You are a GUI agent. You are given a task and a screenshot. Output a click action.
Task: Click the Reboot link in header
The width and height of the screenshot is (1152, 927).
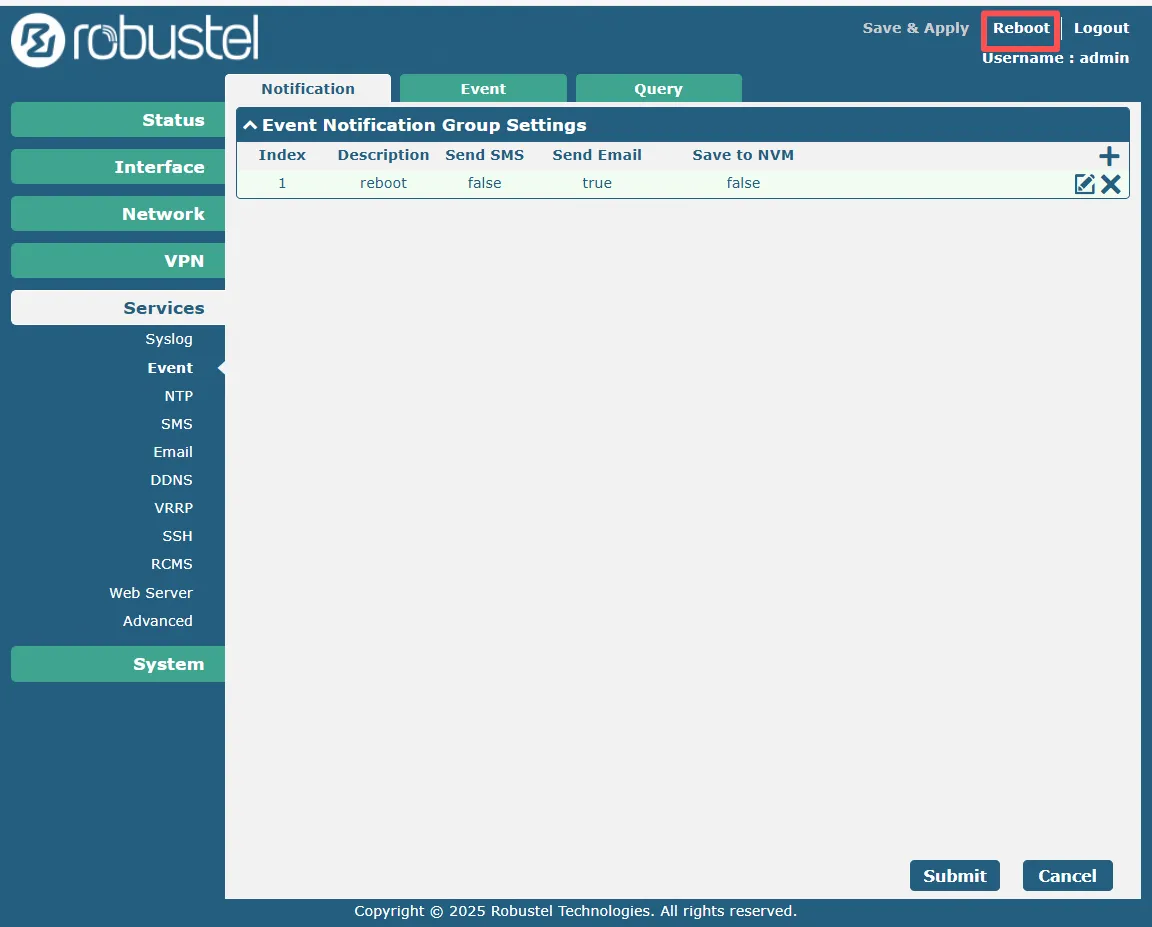coord(1021,28)
